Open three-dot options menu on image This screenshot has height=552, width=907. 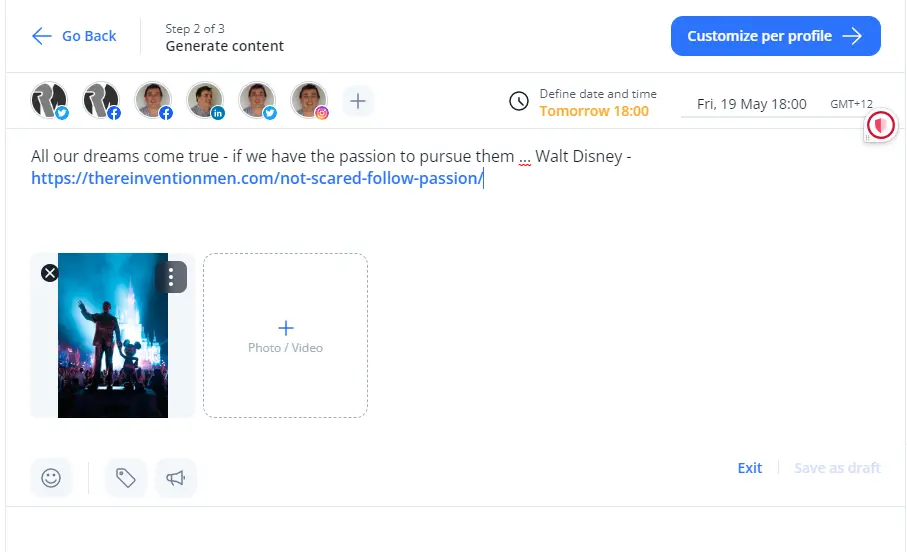[x=171, y=277]
